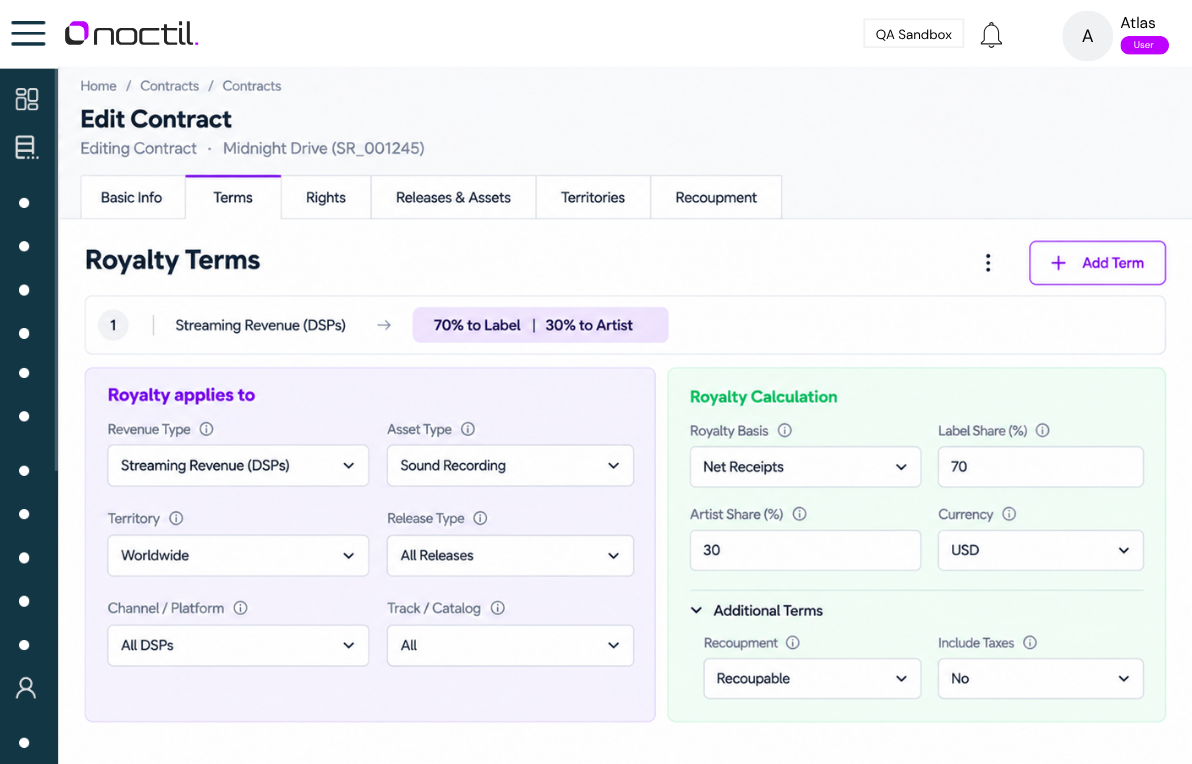The width and height of the screenshot is (1192, 764).
Task: Show info tooltip for Territory field
Action: tap(176, 518)
